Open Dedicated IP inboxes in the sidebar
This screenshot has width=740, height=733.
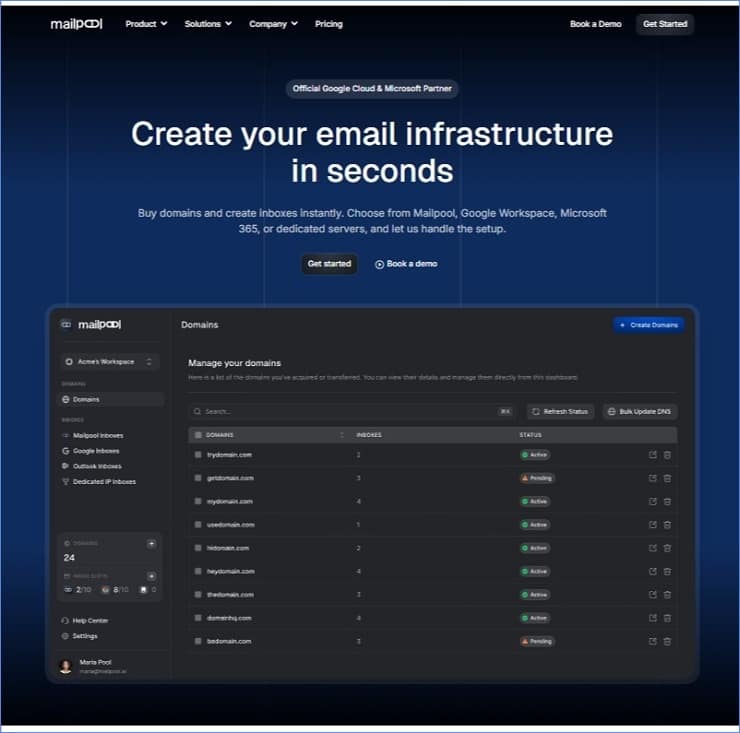pyautogui.click(x=104, y=481)
